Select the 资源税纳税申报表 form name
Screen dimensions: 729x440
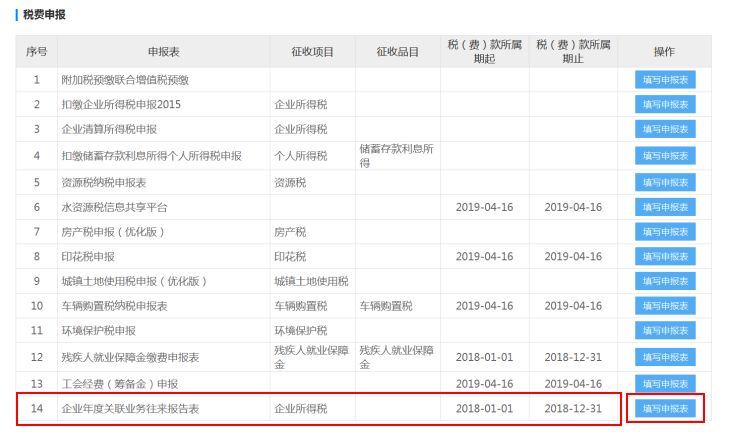tap(104, 182)
